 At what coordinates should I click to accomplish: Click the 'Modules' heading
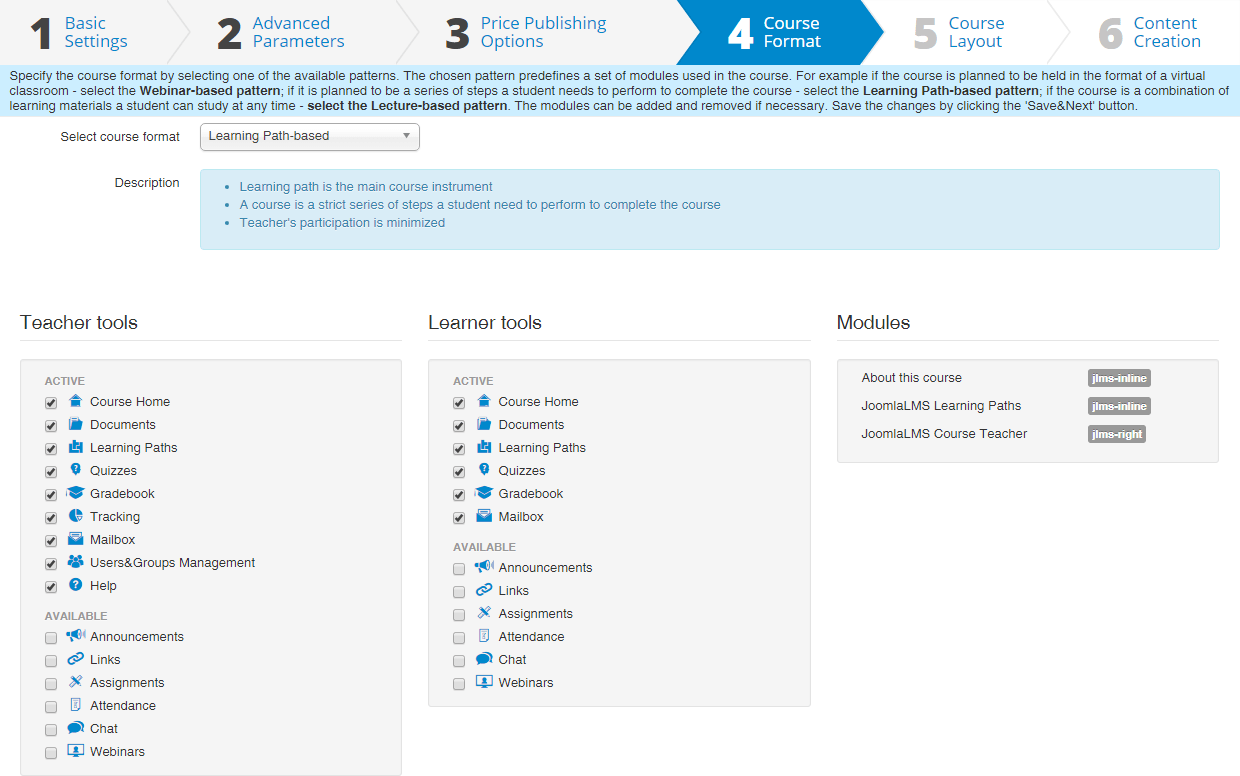(873, 323)
